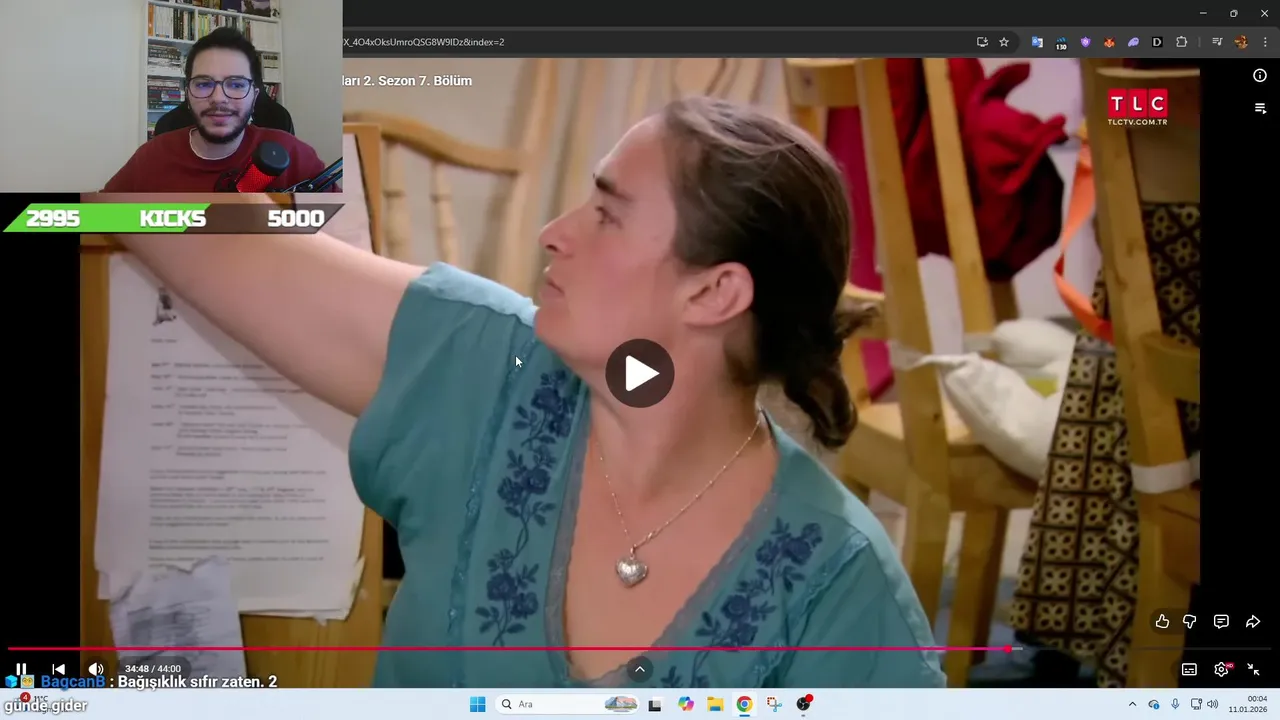Exit fullscreen mode
Screen dimensions: 1280x720
[1253, 669]
